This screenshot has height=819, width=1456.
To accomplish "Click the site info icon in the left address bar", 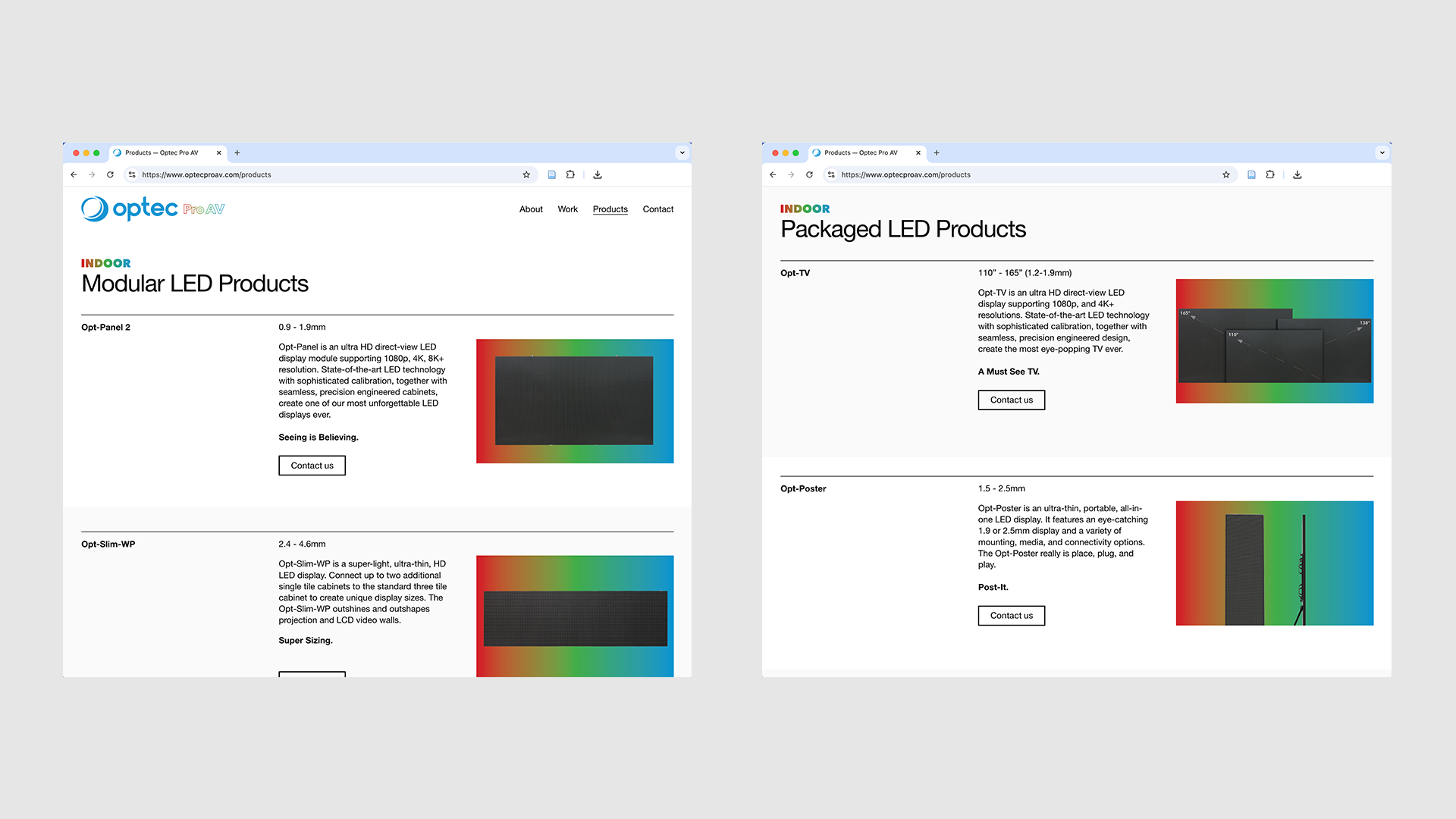I will coord(132,174).
